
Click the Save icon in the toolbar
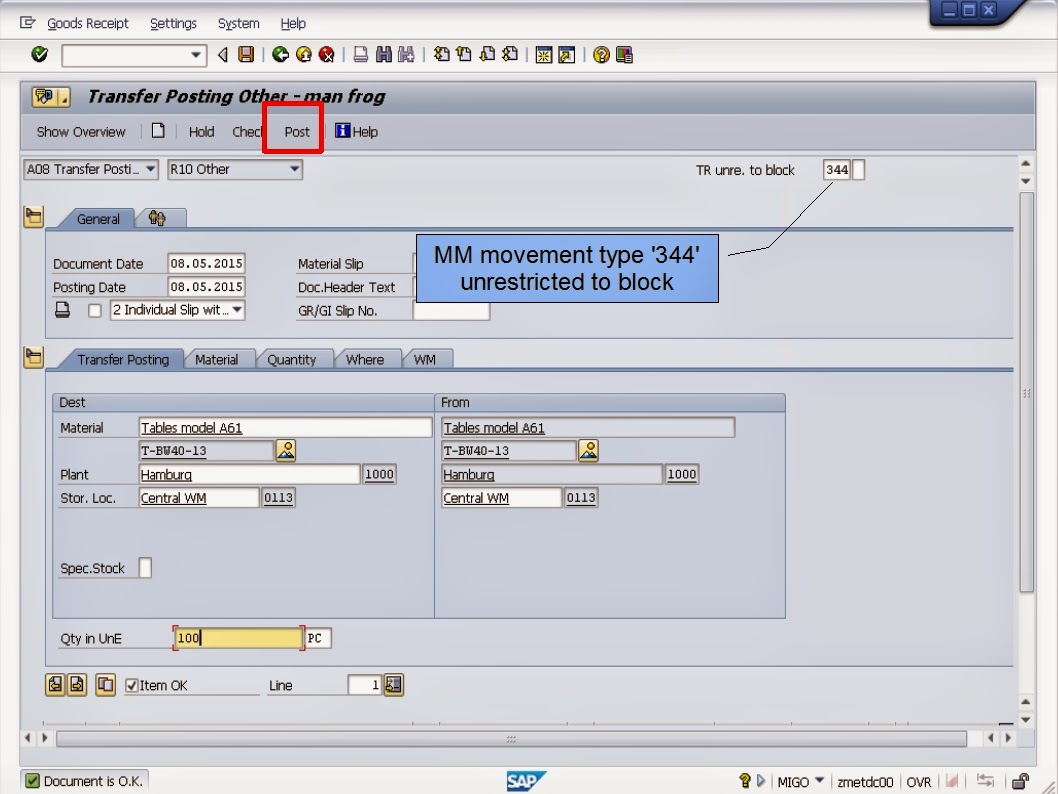tap(247, 55)
